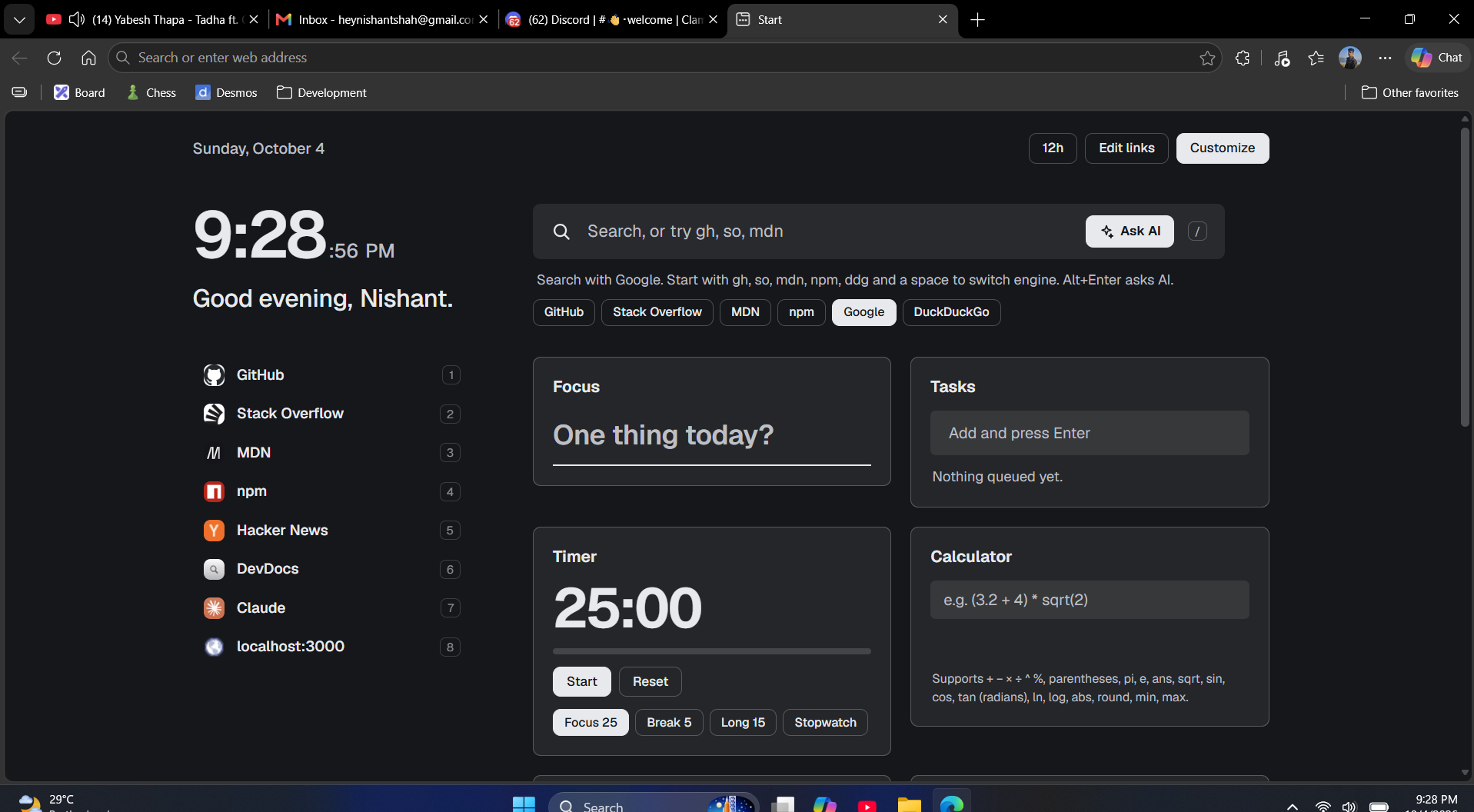The width and height of the screenshot is (1474, 812).
Task: Open the npm link icon
Action: pyautogui.click(x=214, y=491)
